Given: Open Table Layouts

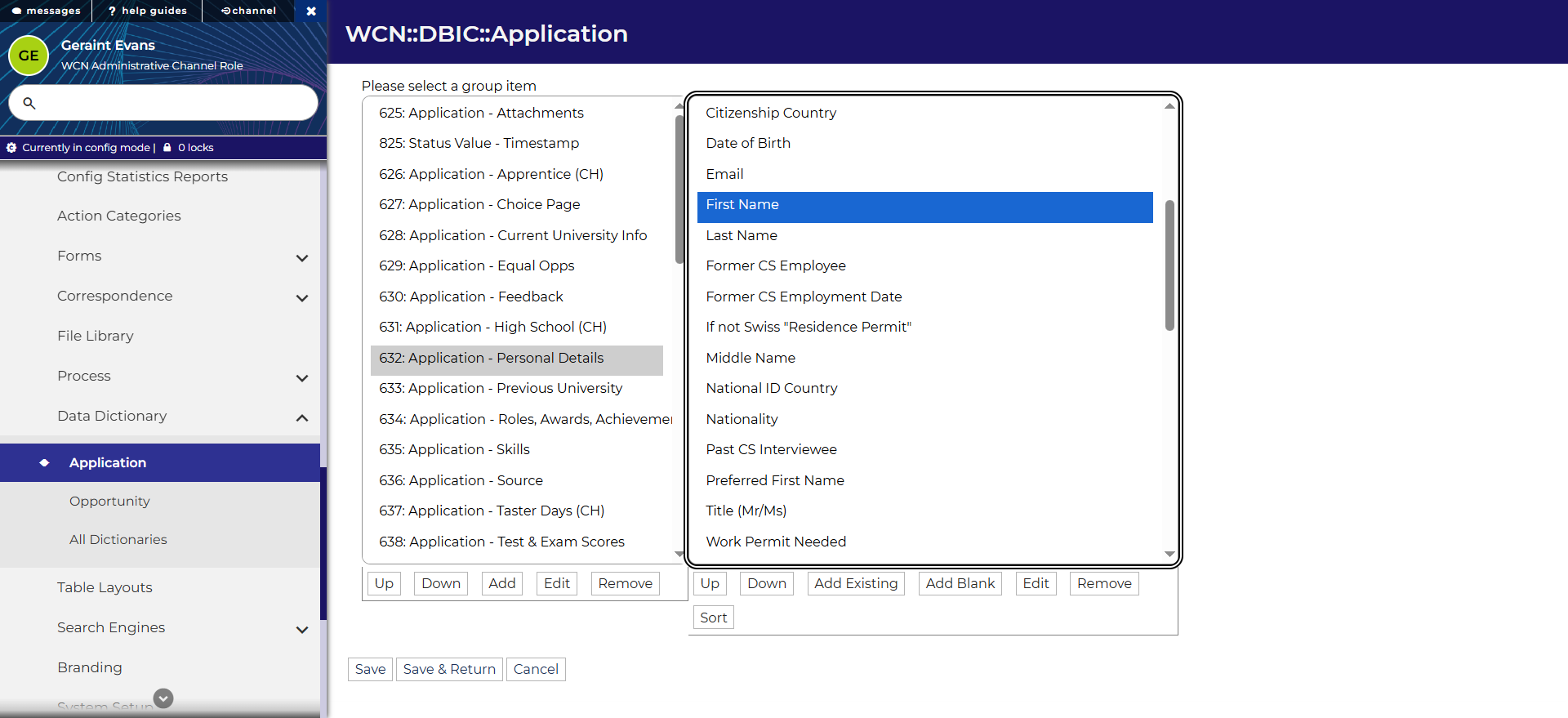Looking at the screenshot, I should click(x=105, y=587).
